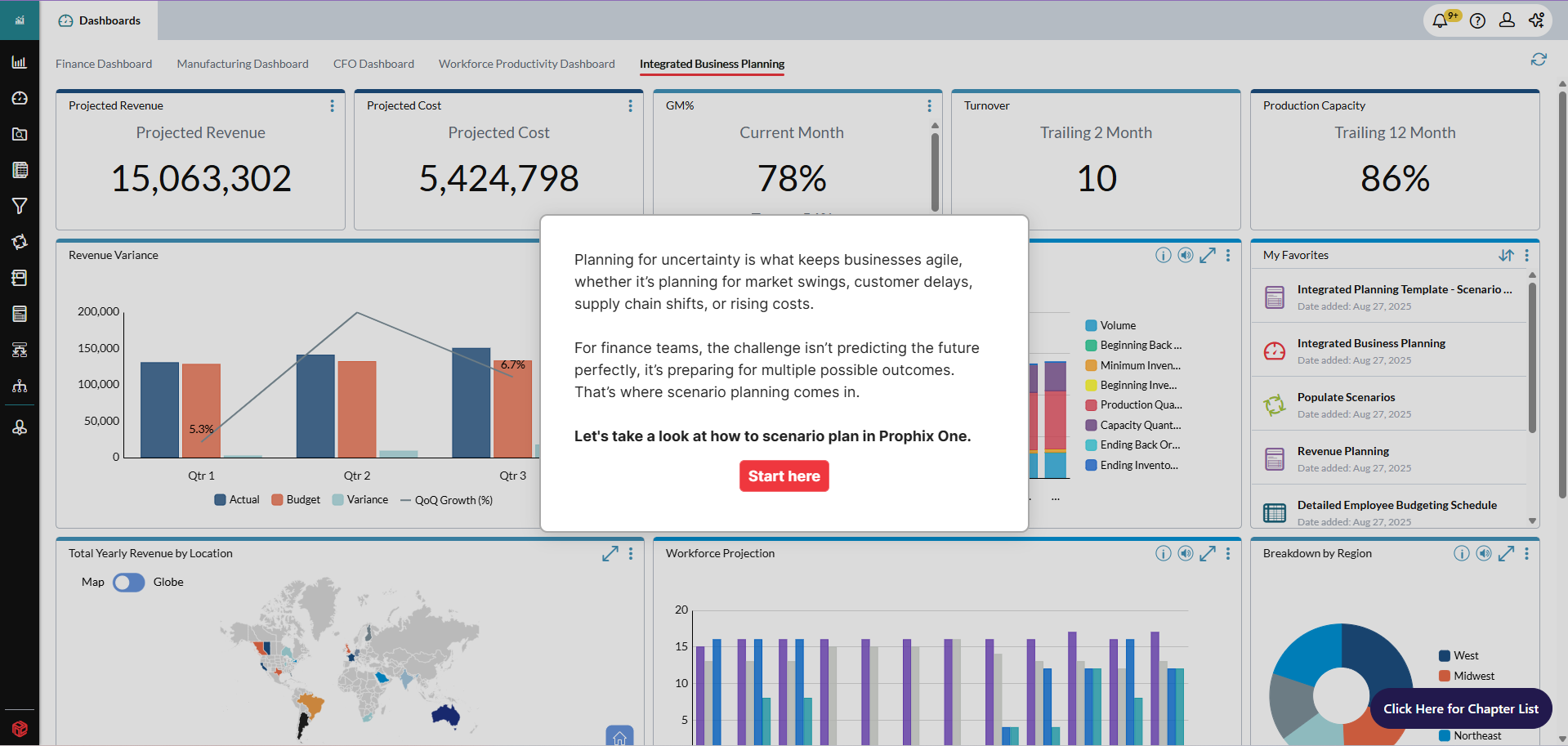Toggle the Actual series in Revenue Variance legend
The image size is (1568, 746).
pyautogui.click(x=237, y=500)
